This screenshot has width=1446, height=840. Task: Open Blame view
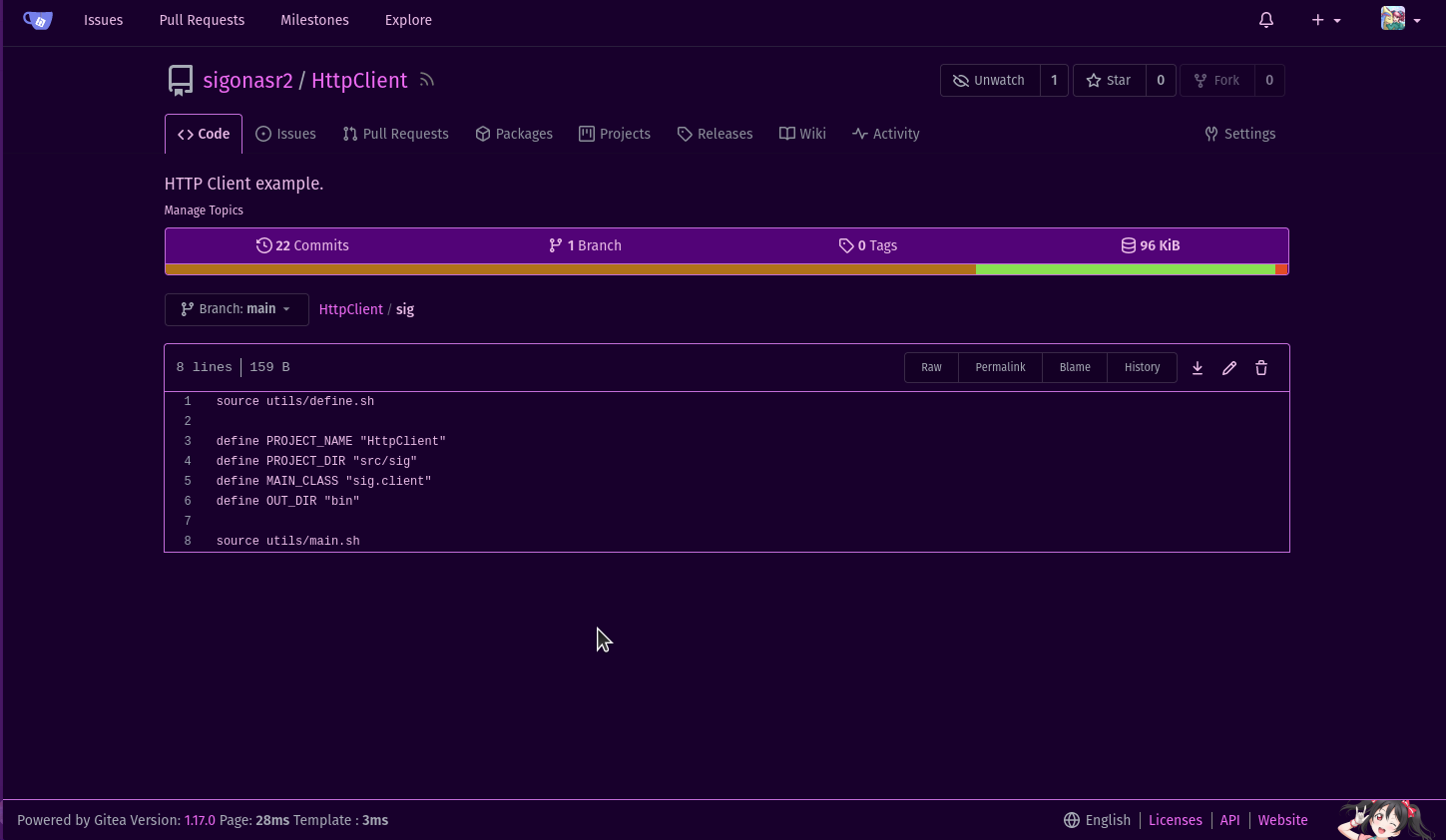tap(1075, 367)
